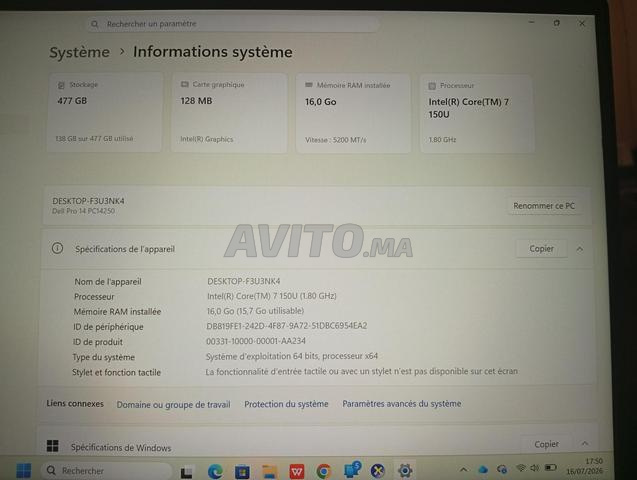Launch Microsoft Edge from taskbar
Image resolution: width=637 pixels, height=480 pixels.
(215, 471)
